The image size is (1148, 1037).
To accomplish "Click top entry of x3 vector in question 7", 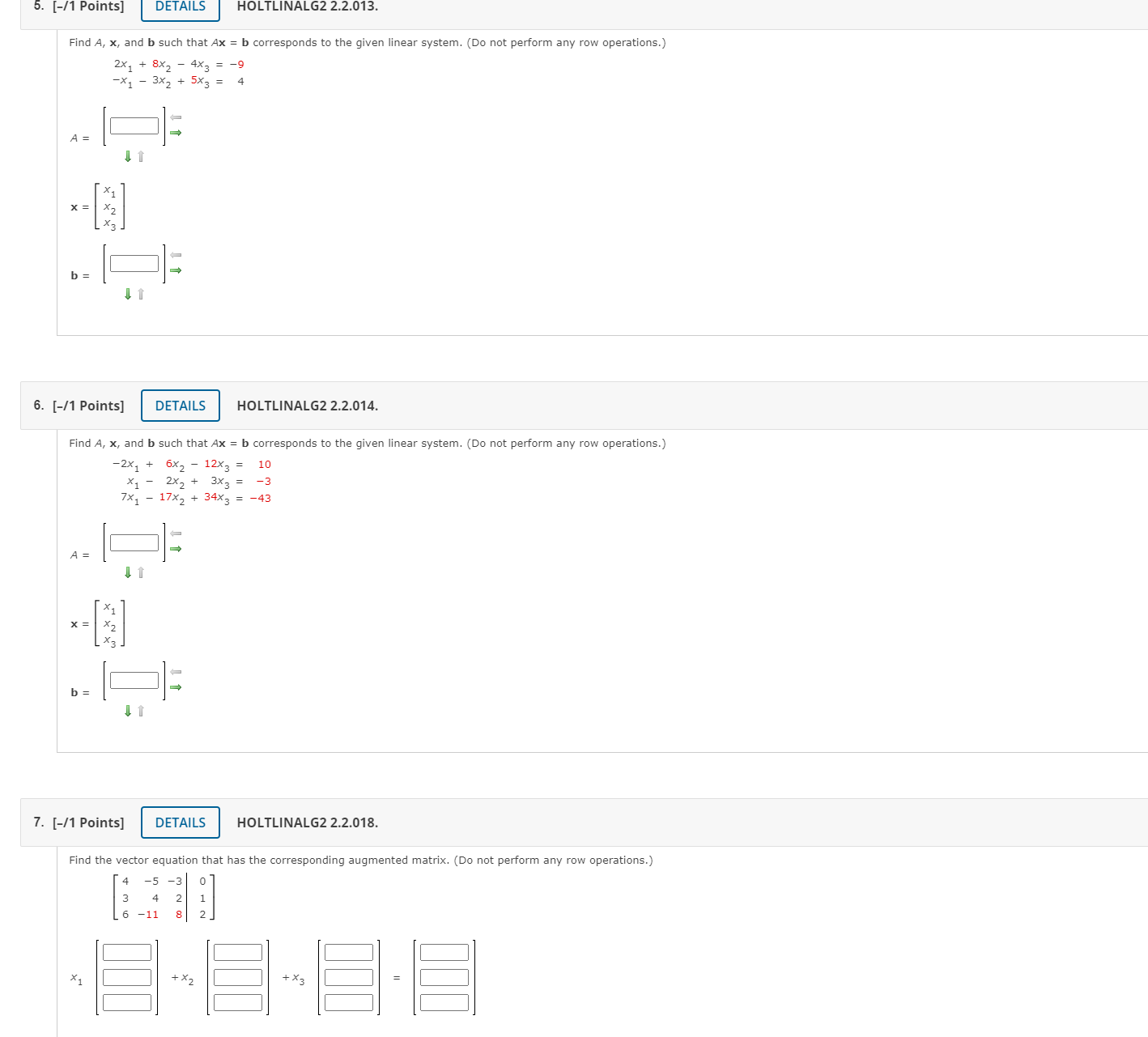I will [349, 952].
